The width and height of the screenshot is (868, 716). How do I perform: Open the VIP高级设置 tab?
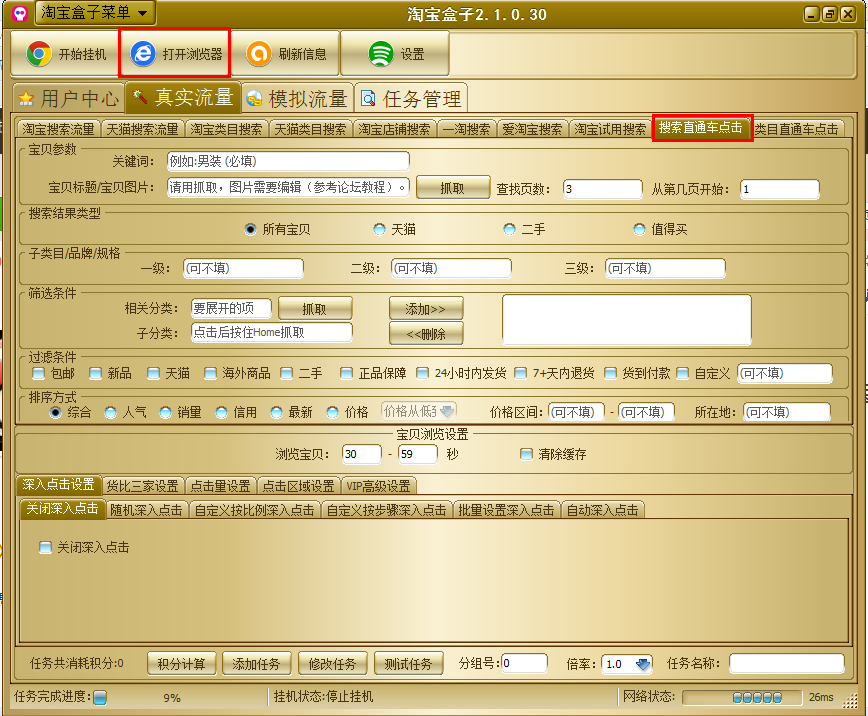point(379,486)
